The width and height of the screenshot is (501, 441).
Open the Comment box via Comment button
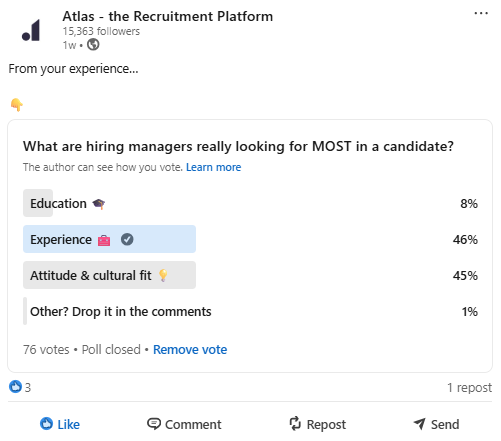(x=184, y=424)
